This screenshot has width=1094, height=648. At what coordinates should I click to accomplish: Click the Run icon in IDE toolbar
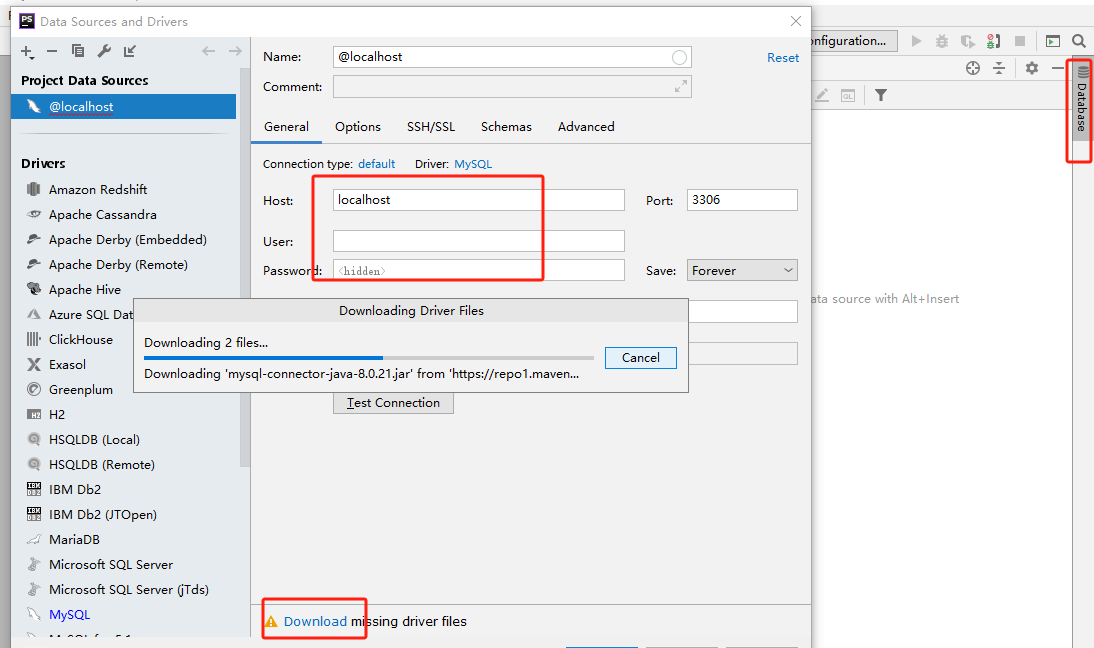tap(916, 41)
